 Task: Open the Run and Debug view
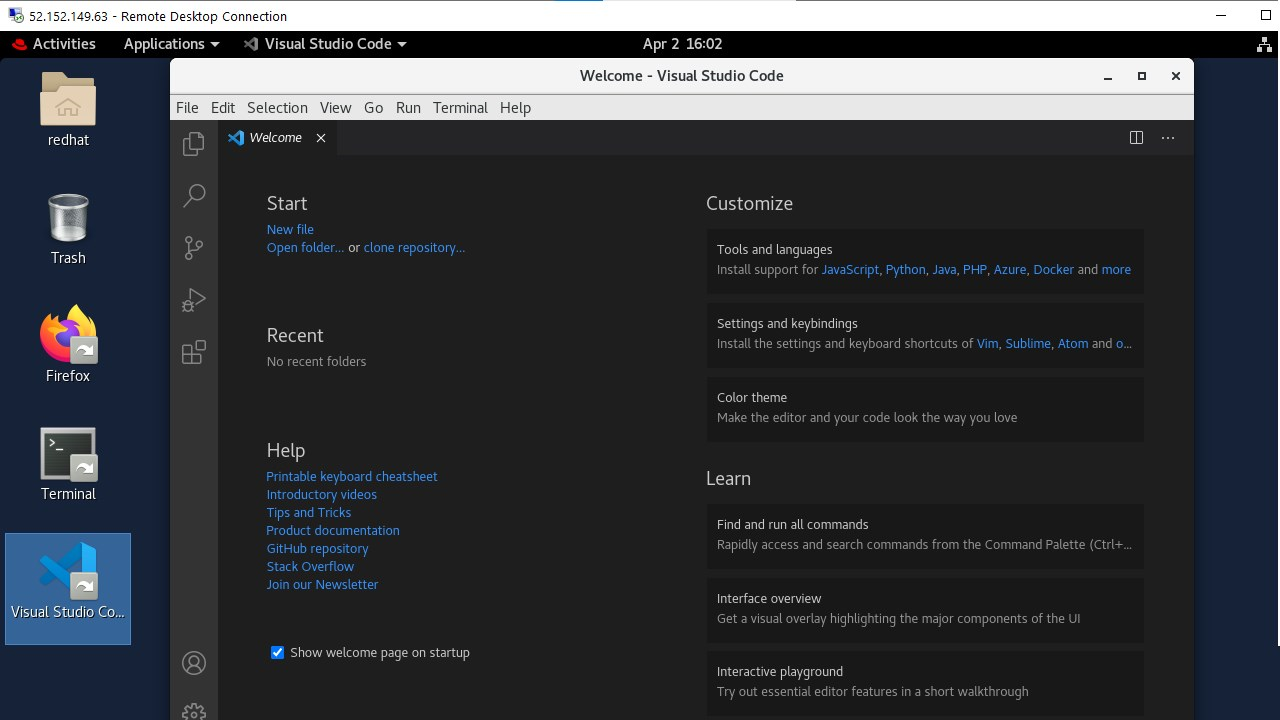(194, 300)
